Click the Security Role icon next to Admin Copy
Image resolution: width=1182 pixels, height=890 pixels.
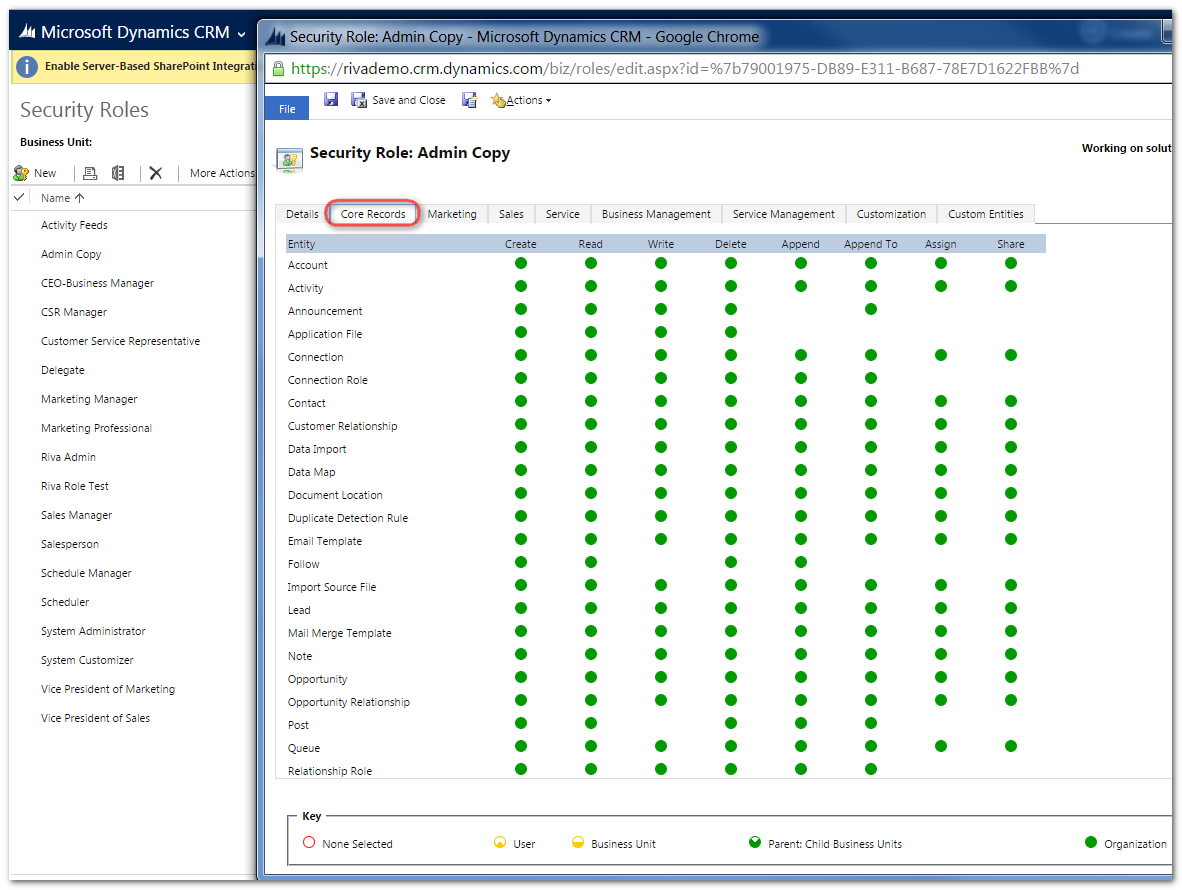(x=289, y=157)
